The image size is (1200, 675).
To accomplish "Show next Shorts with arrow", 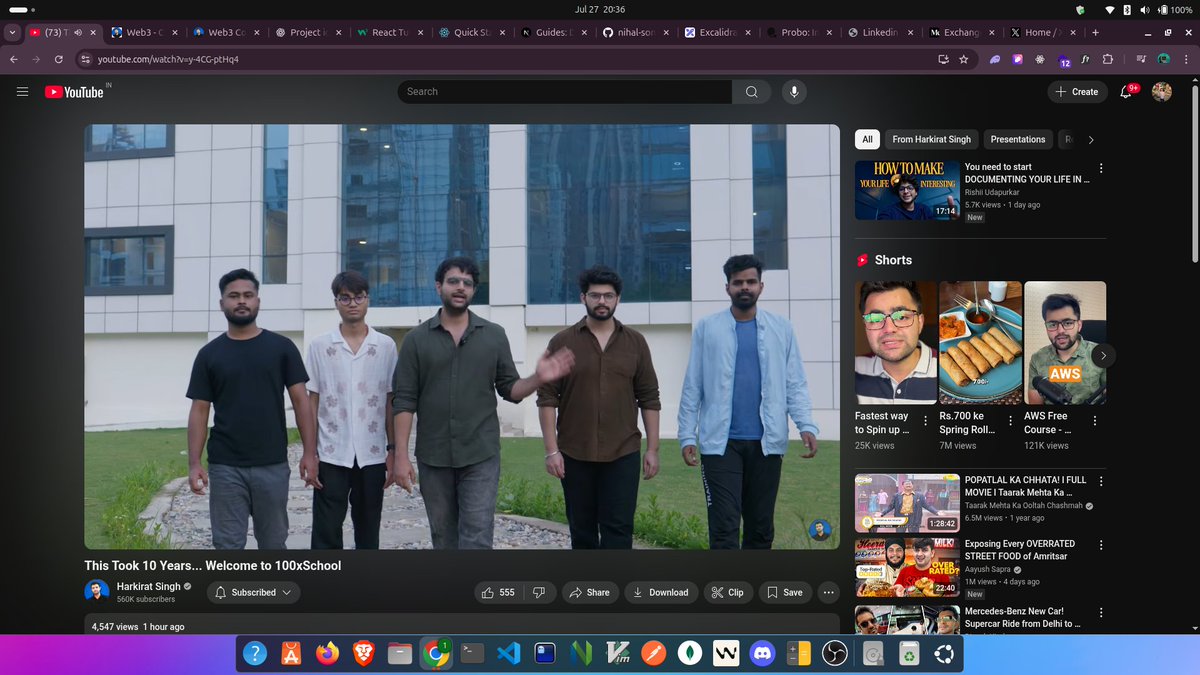I will [x=1103, y=355].
